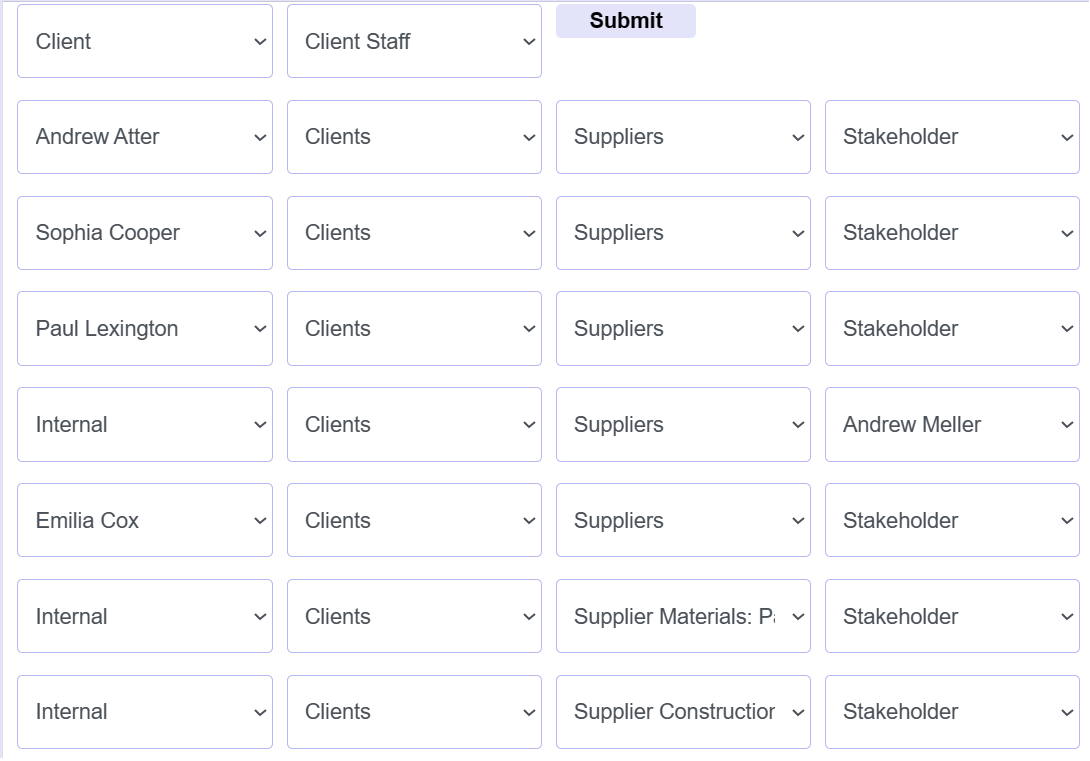The width and height of the screenshot is (1090, 761).
Task: Open the Suppliers dropdown beside Andrew Meller
Action: 683,424
